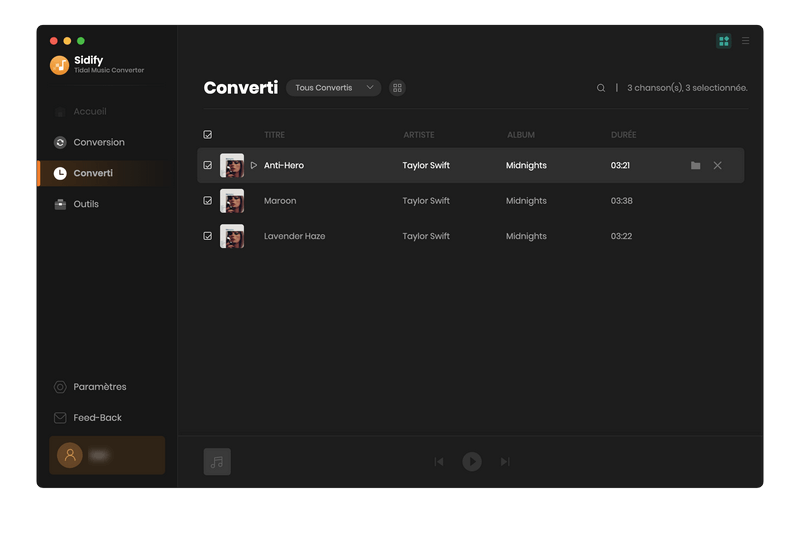Open the user account profile card
800x536 pixels.
click(107, 455)
